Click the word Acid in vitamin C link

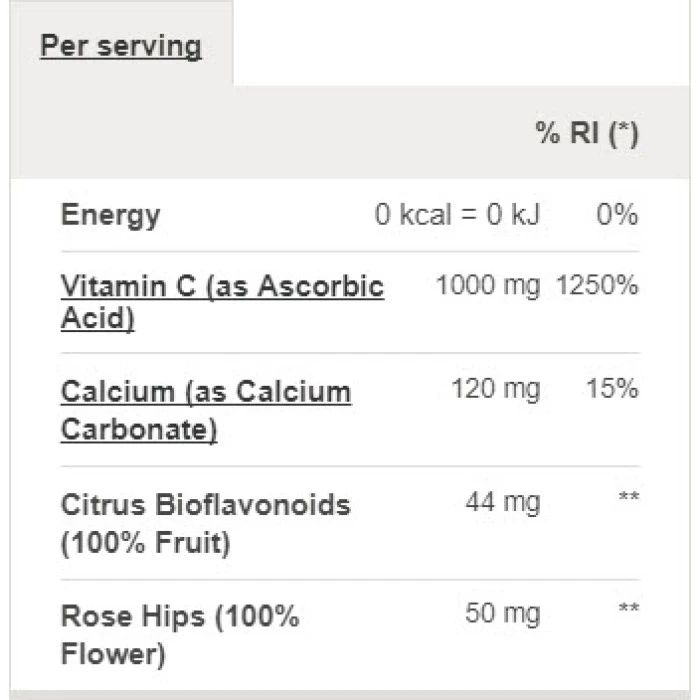[97, 320]
